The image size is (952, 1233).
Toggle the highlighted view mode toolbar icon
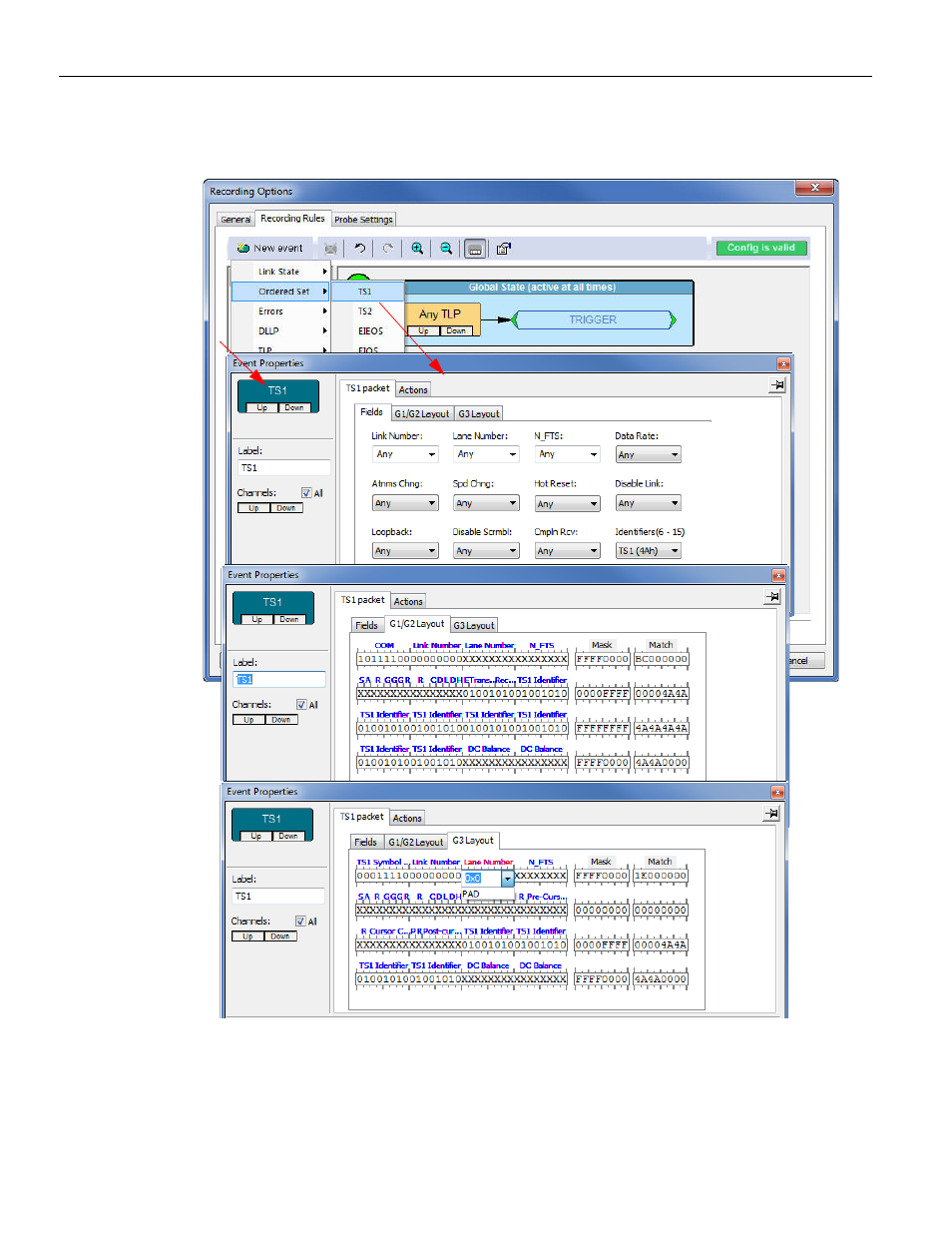(x=475, y=249)
